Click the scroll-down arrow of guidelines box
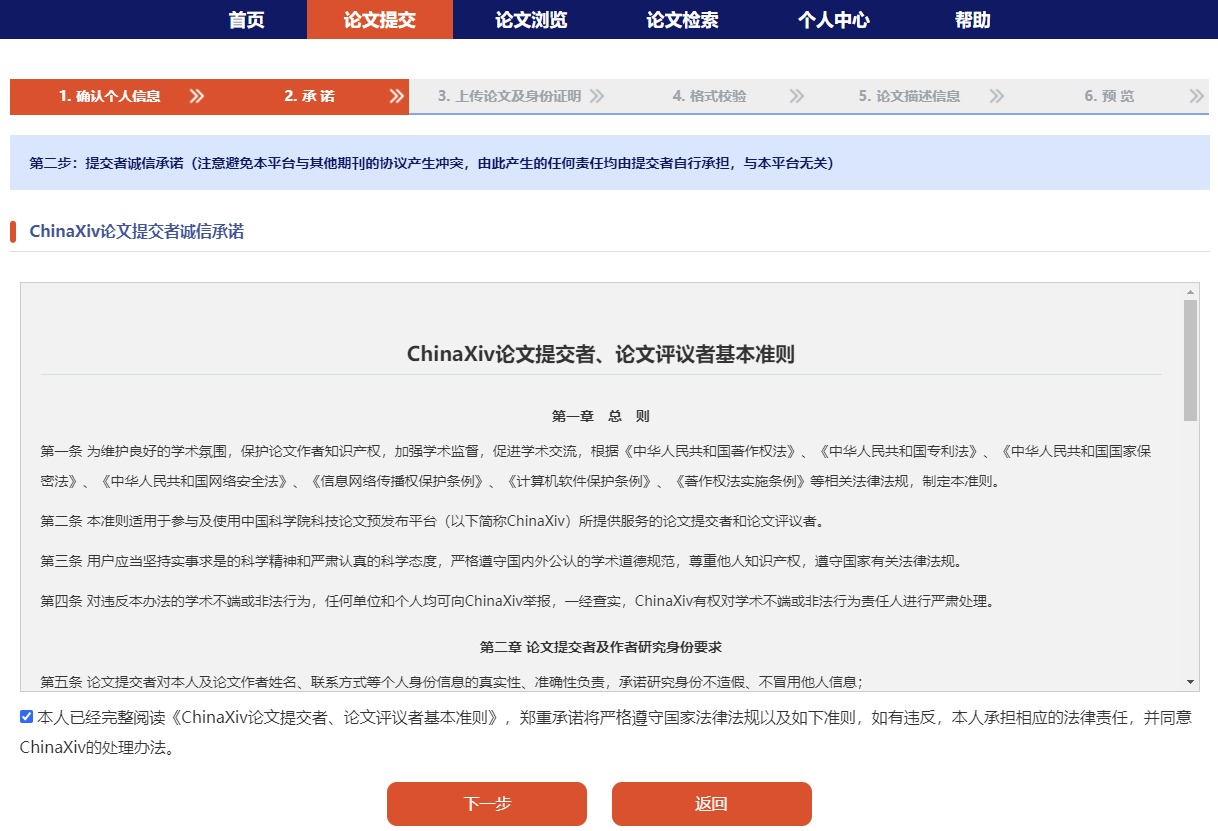This screenshot has width=1218, height=831. [1190, 682]
